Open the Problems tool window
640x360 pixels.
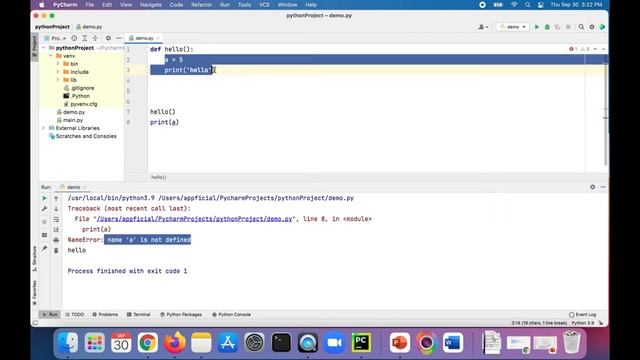105,315
